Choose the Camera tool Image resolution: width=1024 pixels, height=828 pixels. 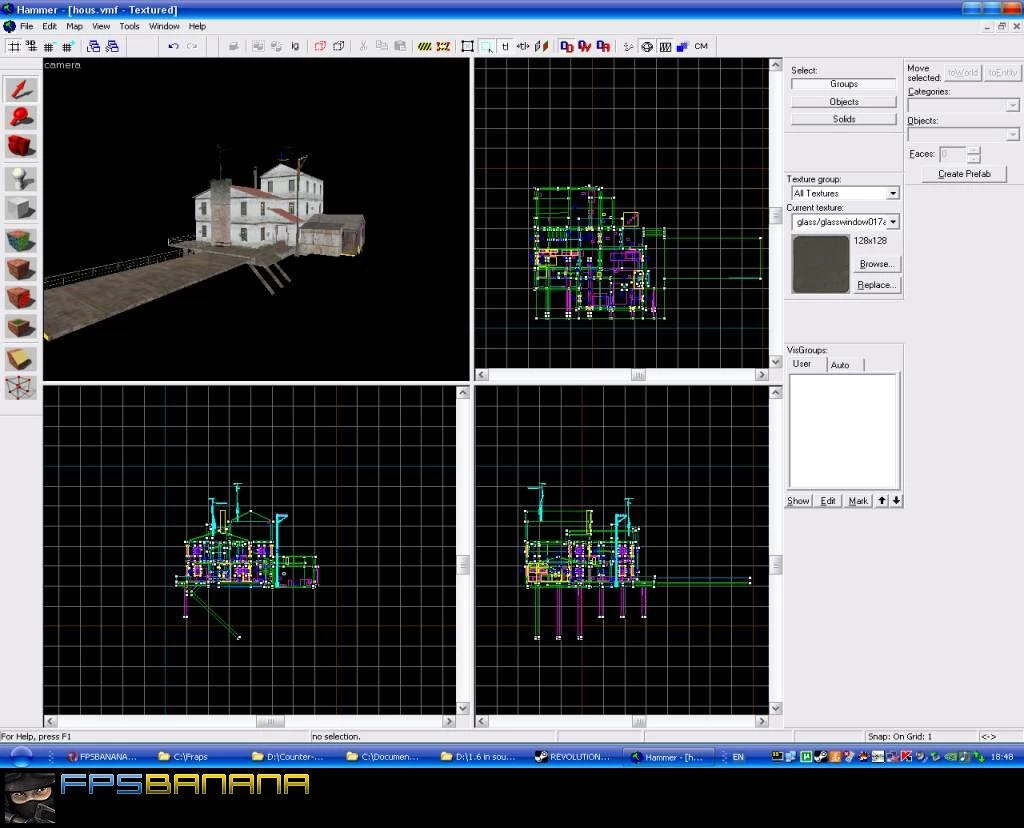click(21, 147)
